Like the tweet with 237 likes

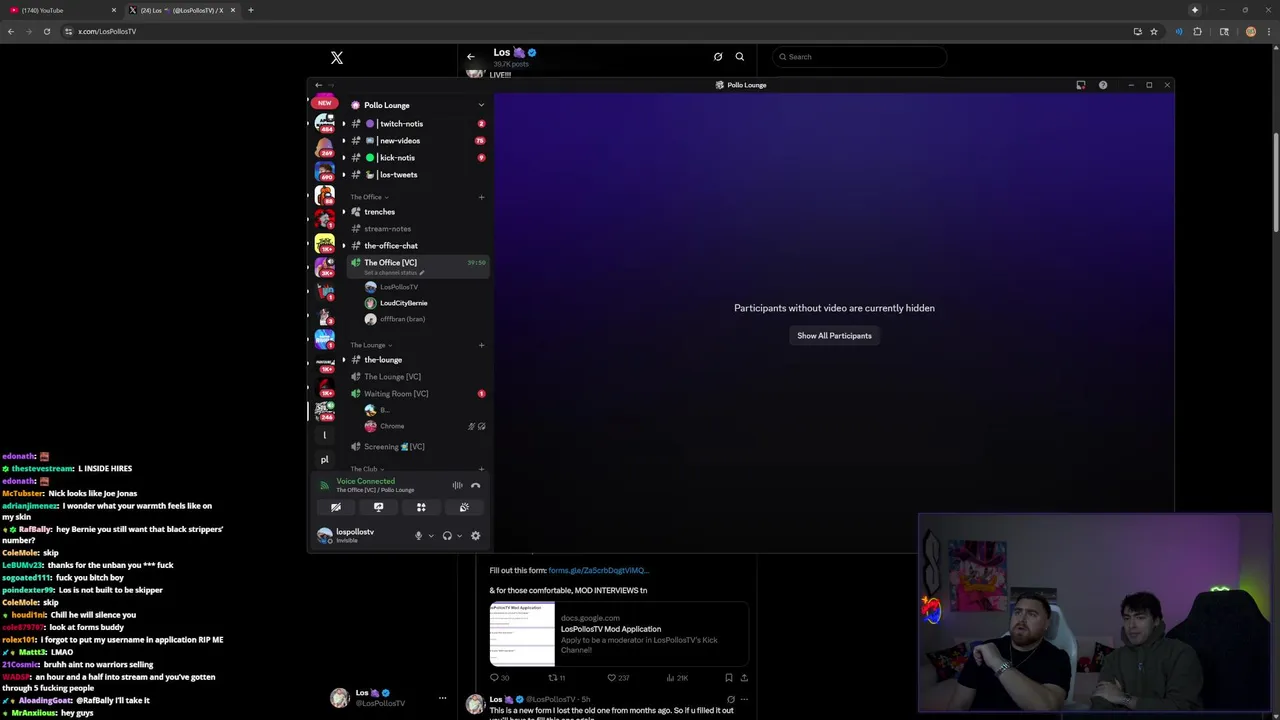618,678
